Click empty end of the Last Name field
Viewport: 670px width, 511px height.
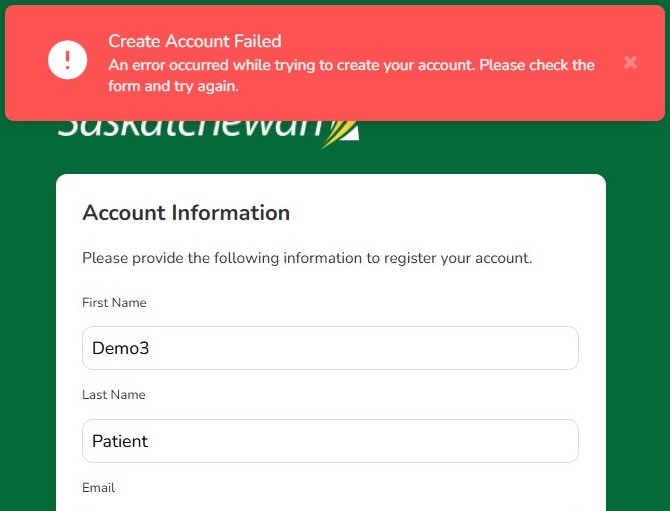[x=450, y=441]
